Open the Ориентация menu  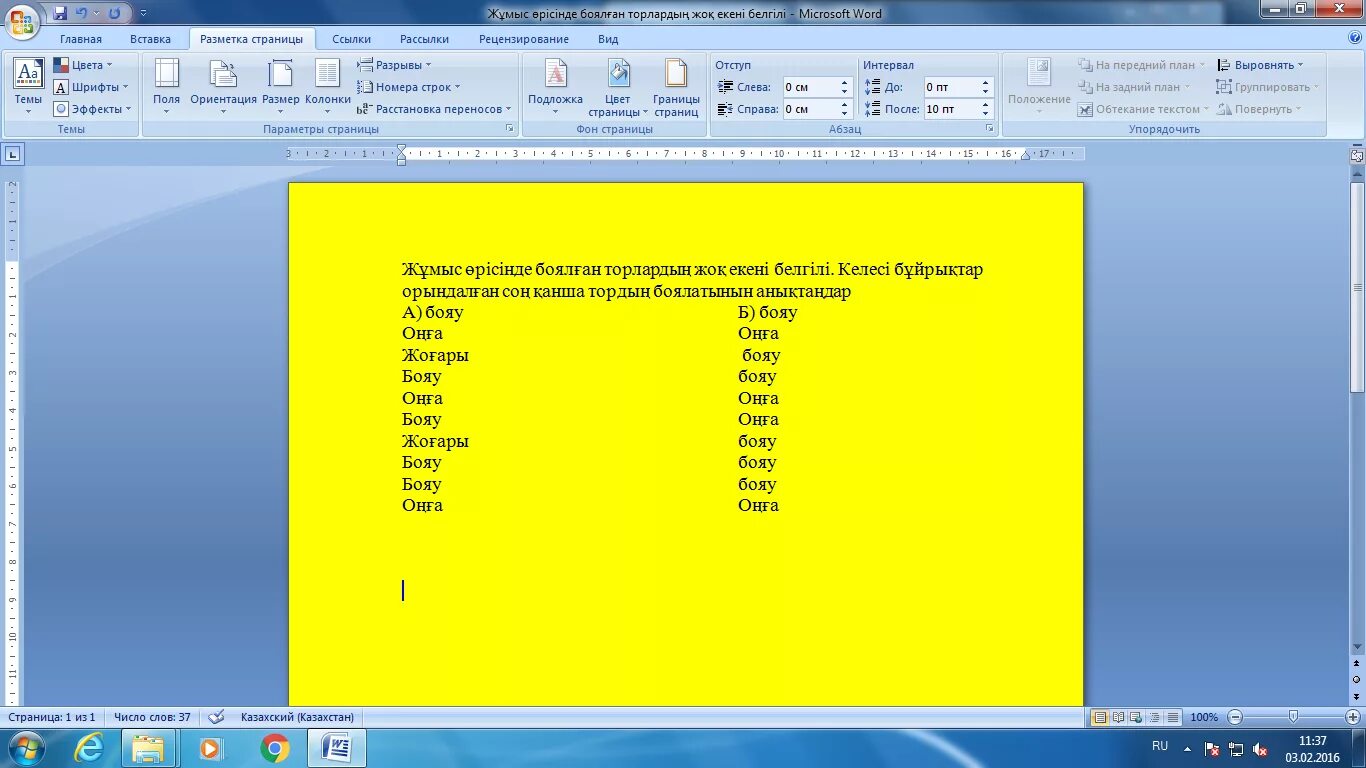[223, 86]
